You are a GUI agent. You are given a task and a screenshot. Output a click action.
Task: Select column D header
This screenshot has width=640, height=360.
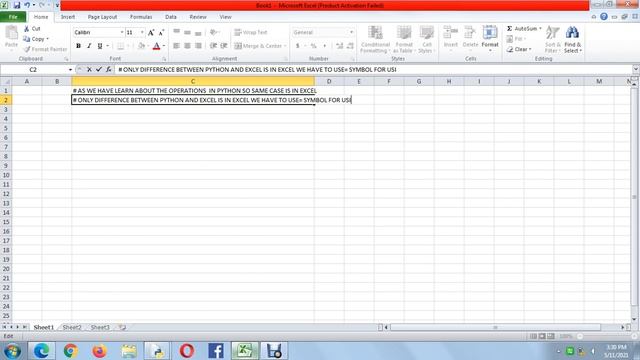(x=329, y=81)
